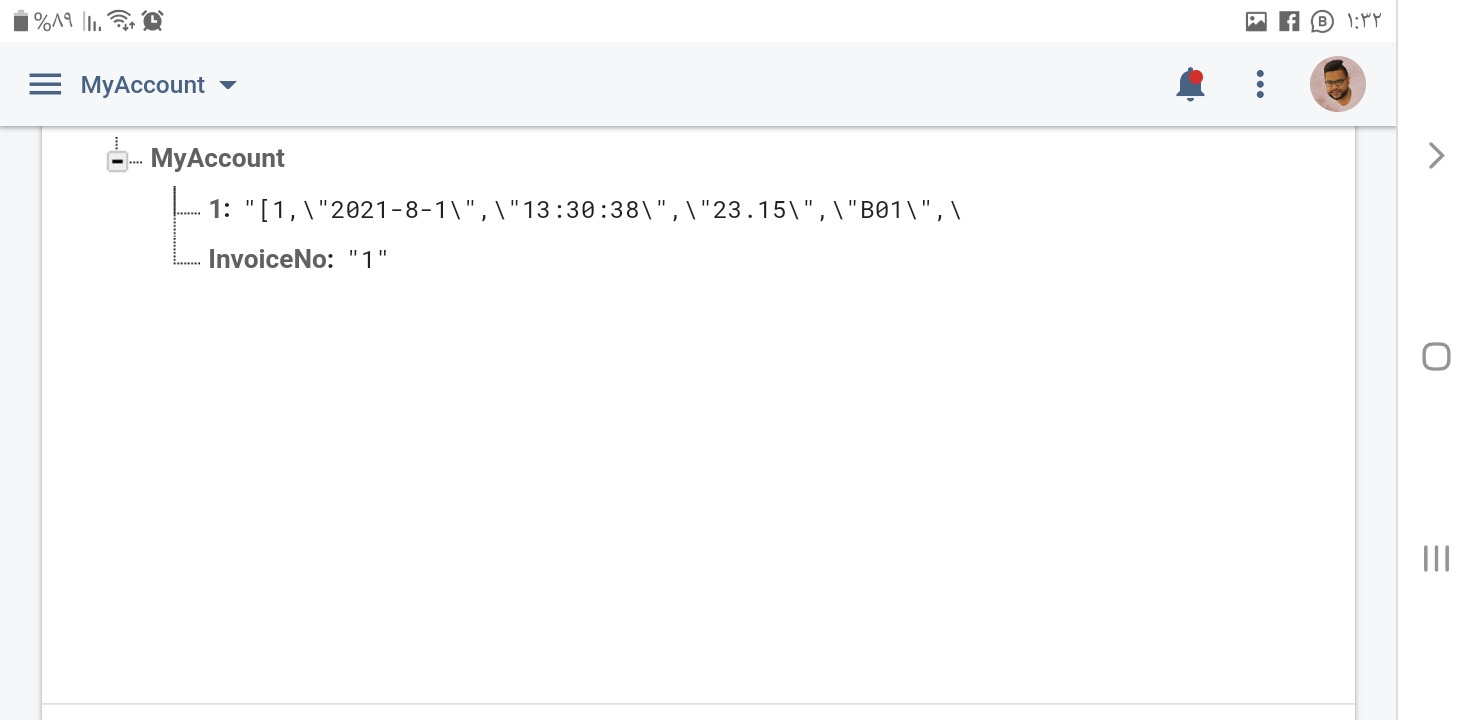This screenshot has height=720, width=1480.
Task: Tap the Android home button
Action: tap(1436, 357)
